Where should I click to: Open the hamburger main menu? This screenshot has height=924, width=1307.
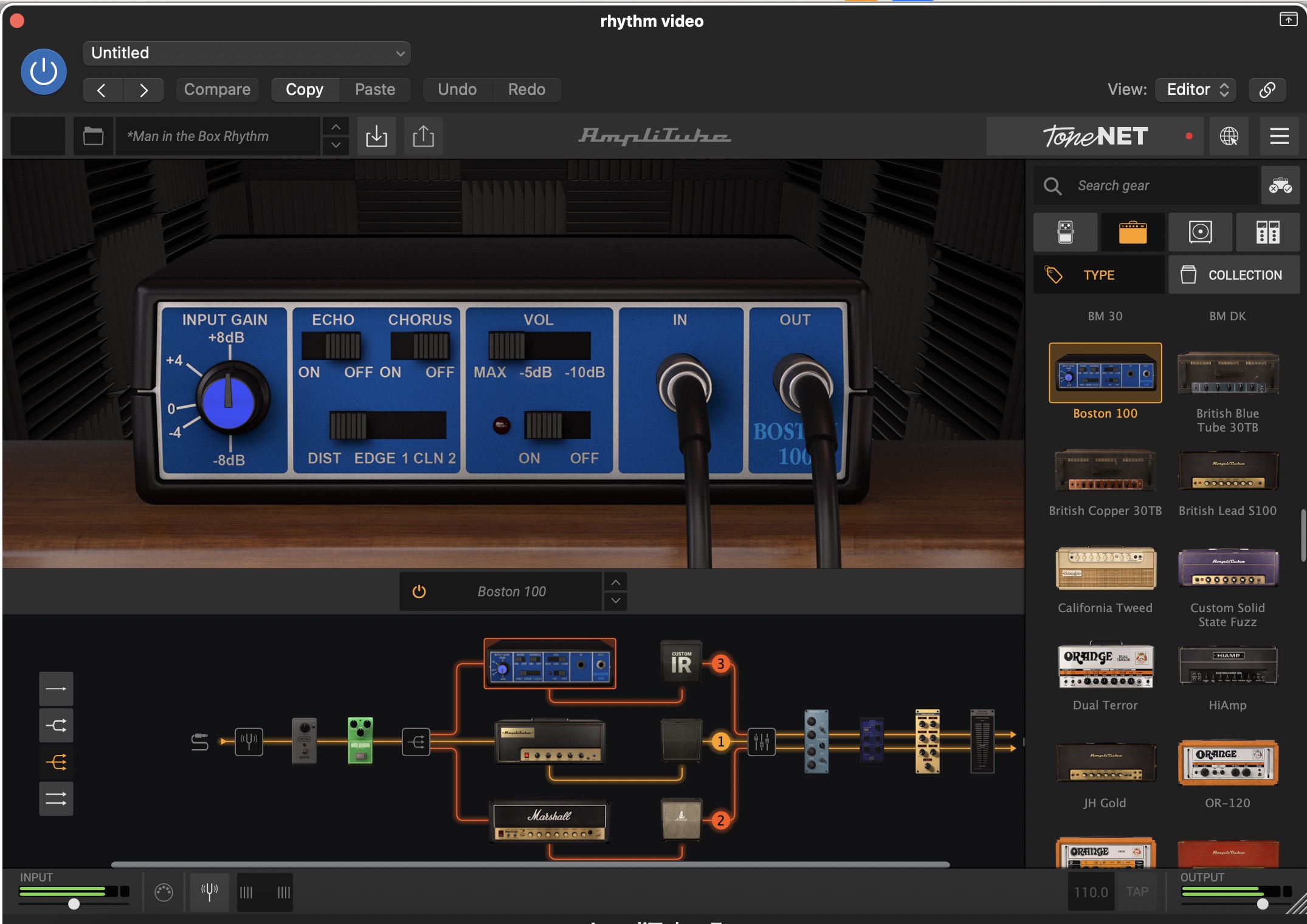pos(1279,136)
